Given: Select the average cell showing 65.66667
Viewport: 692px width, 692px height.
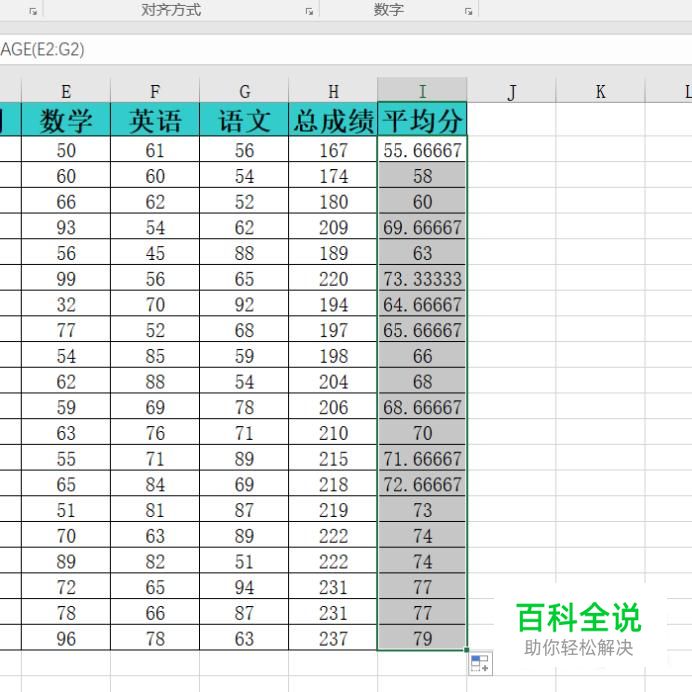Looking at the screenshot, I should (422, 329).
